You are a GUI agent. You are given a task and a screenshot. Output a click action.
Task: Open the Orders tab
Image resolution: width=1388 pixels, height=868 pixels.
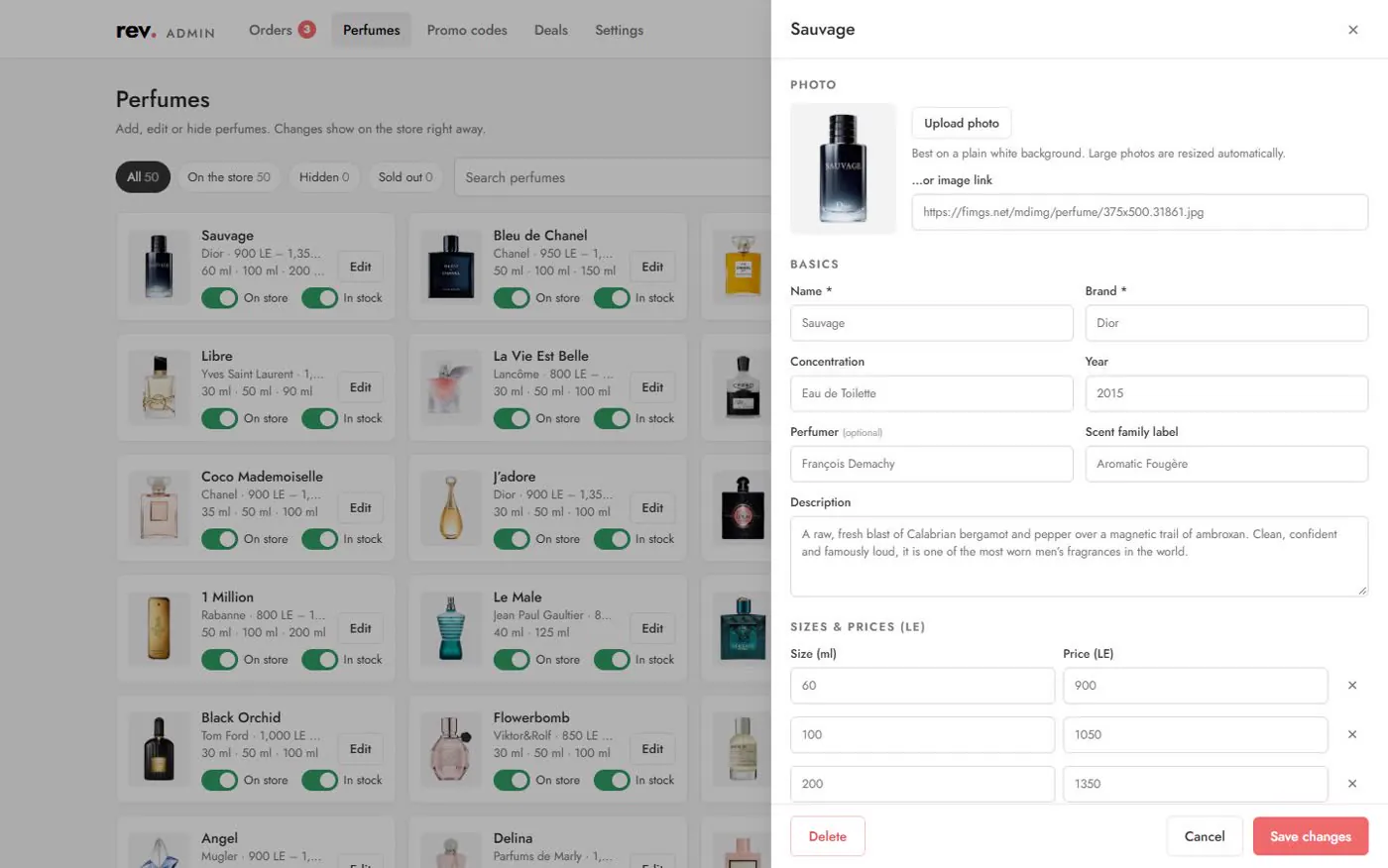coord(282,30)
